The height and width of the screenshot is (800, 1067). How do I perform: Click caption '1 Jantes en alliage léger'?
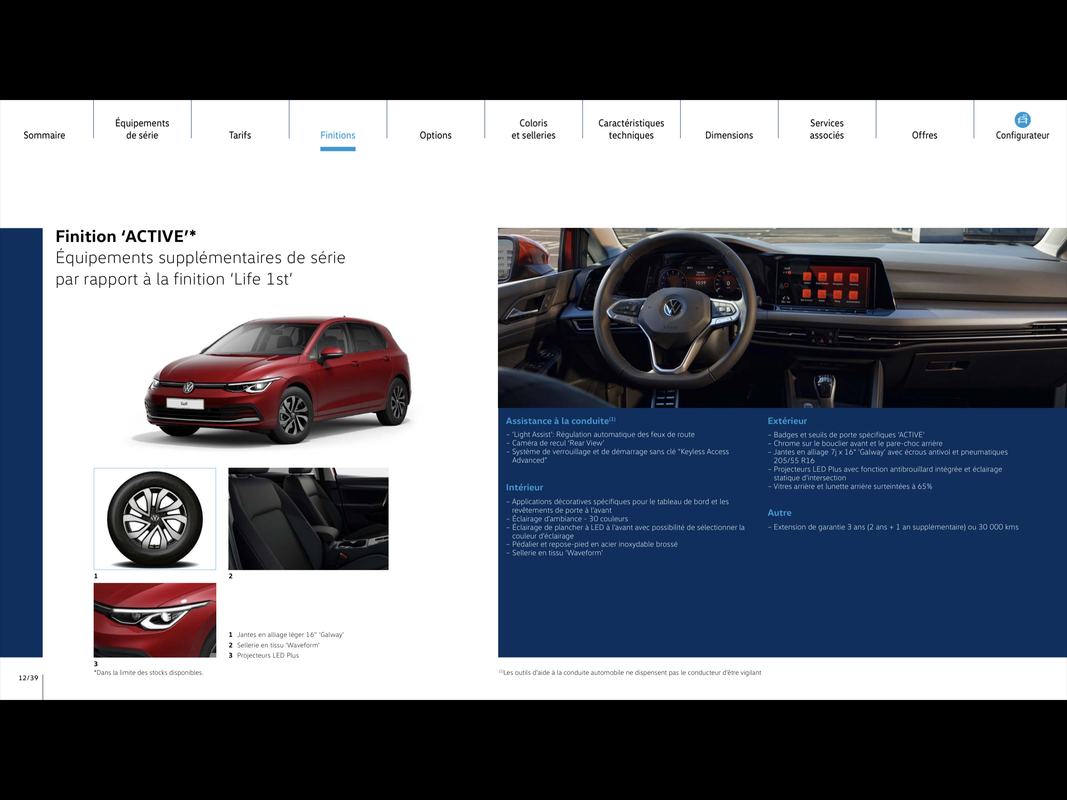pos(286,635)
